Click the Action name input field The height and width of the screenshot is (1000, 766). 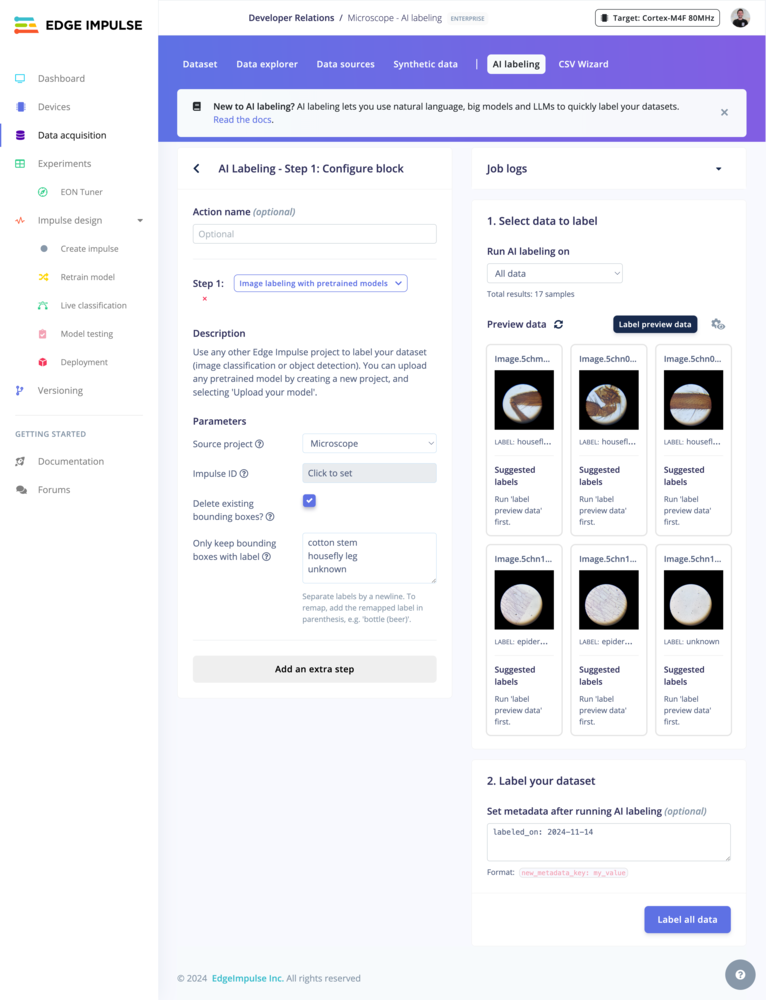pyautogui.click(x=314, y=234)
